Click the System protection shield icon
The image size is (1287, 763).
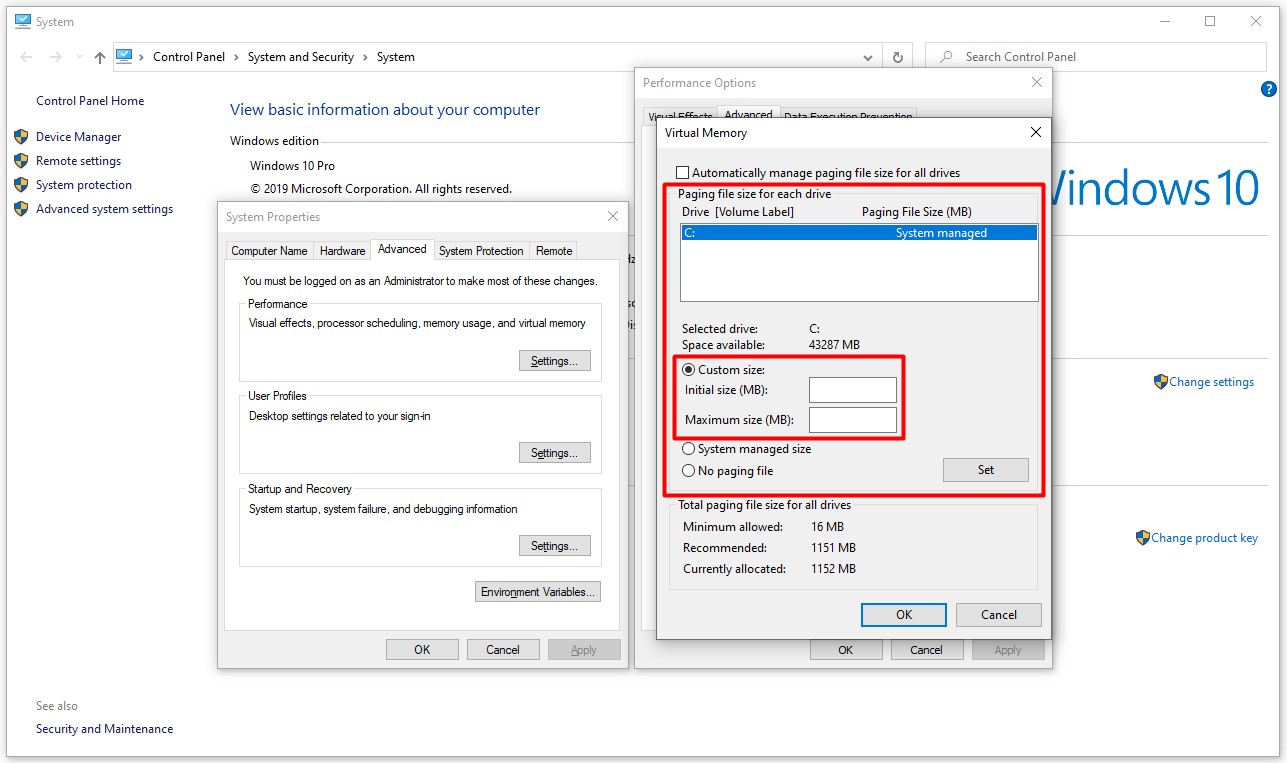(20, 185)
